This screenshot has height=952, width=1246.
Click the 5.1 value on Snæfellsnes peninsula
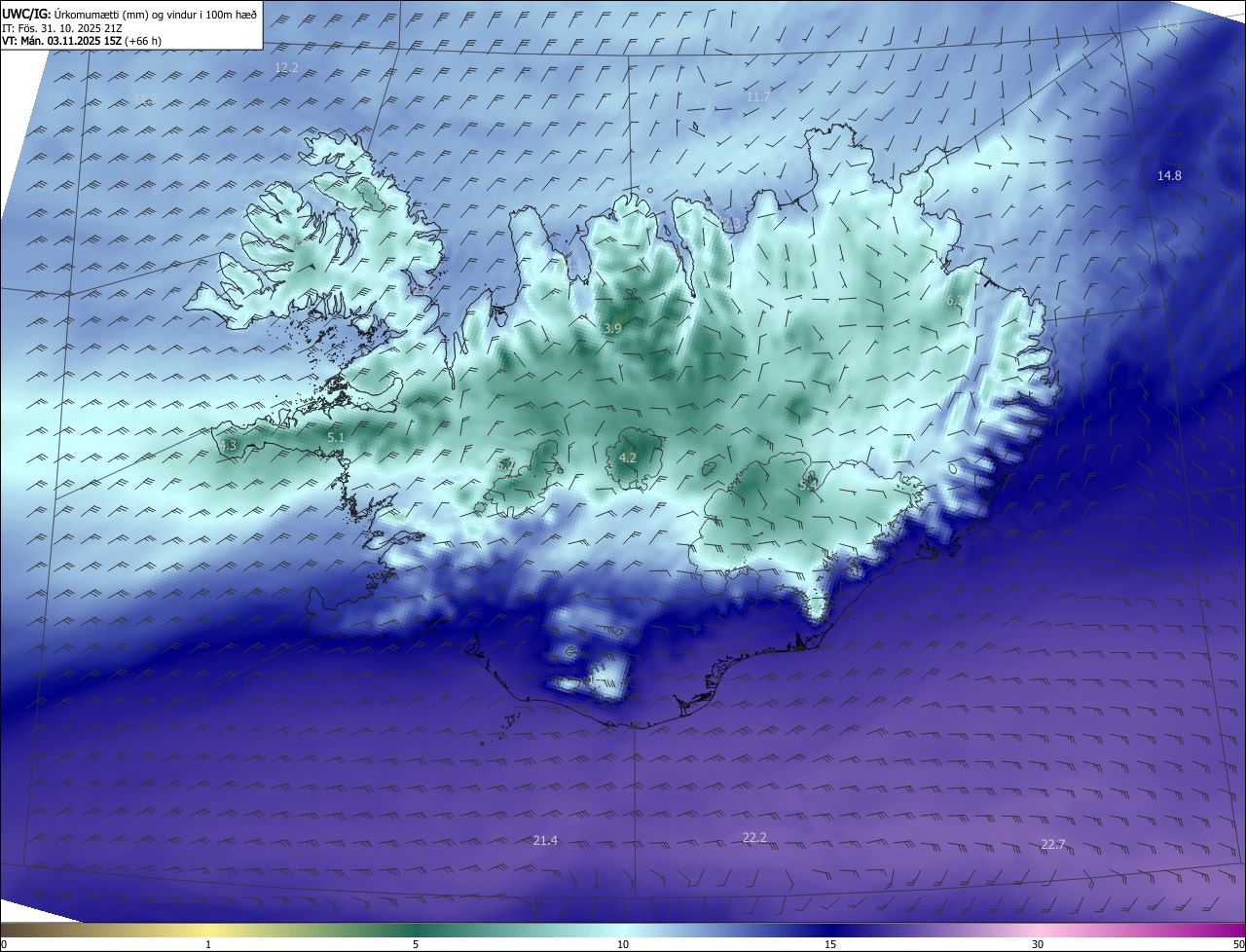pos(336,438)
